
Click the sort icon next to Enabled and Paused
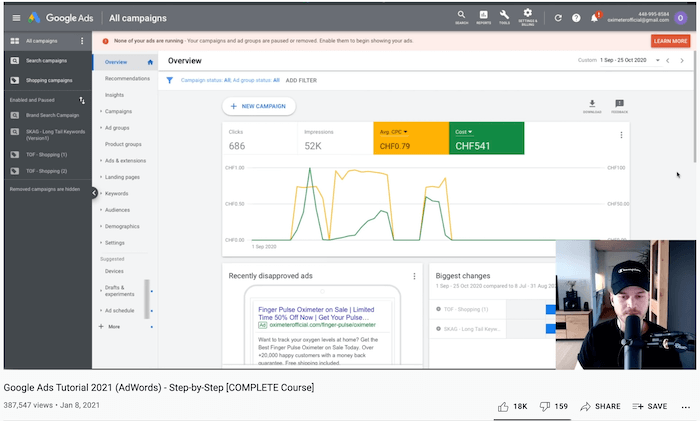point(82,100)
